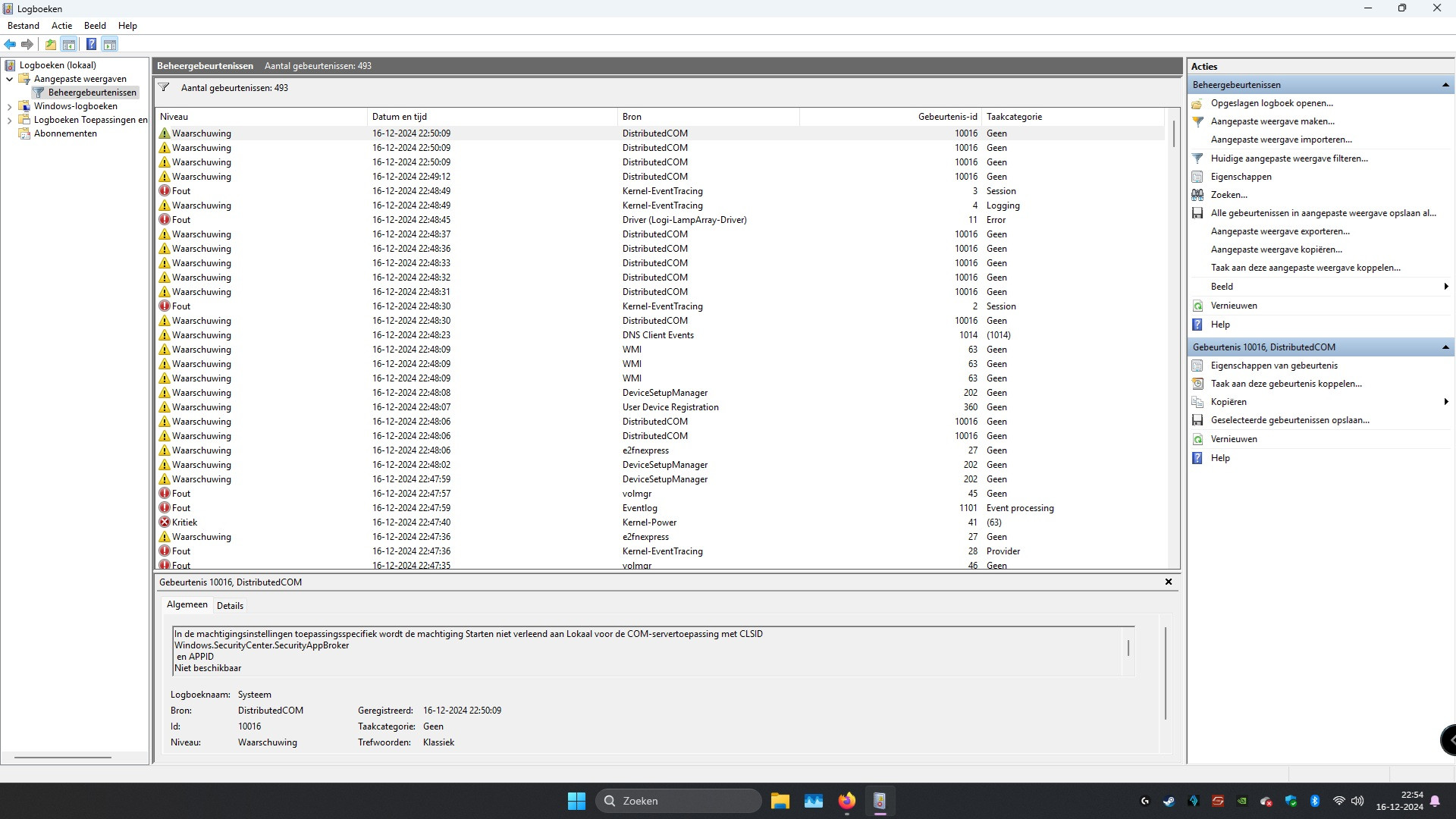Click Huidige aangepaste weergave filteren
The width and height of the screenshot is (1456, 819).
coord(1289,158)
